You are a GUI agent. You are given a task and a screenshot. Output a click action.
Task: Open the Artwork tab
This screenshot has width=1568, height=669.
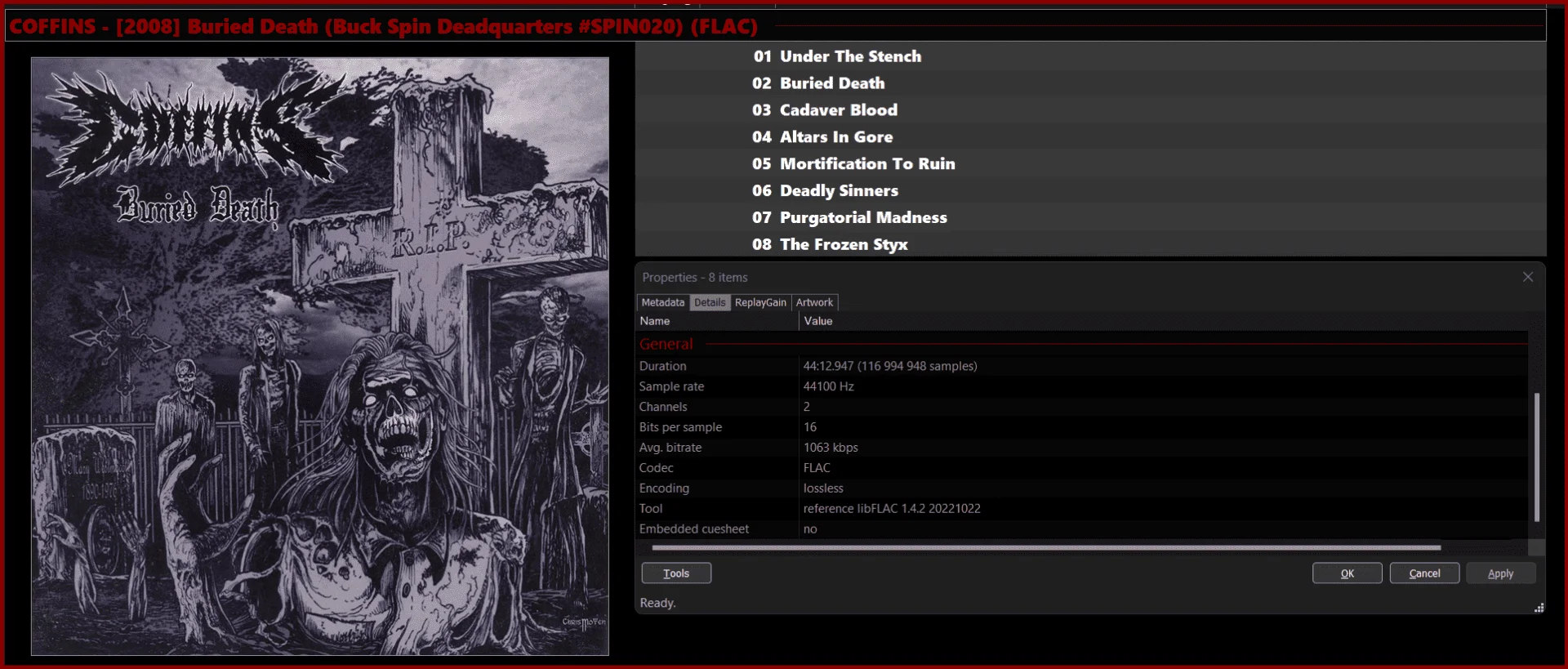pyautogui.click(x=814, y=302)
